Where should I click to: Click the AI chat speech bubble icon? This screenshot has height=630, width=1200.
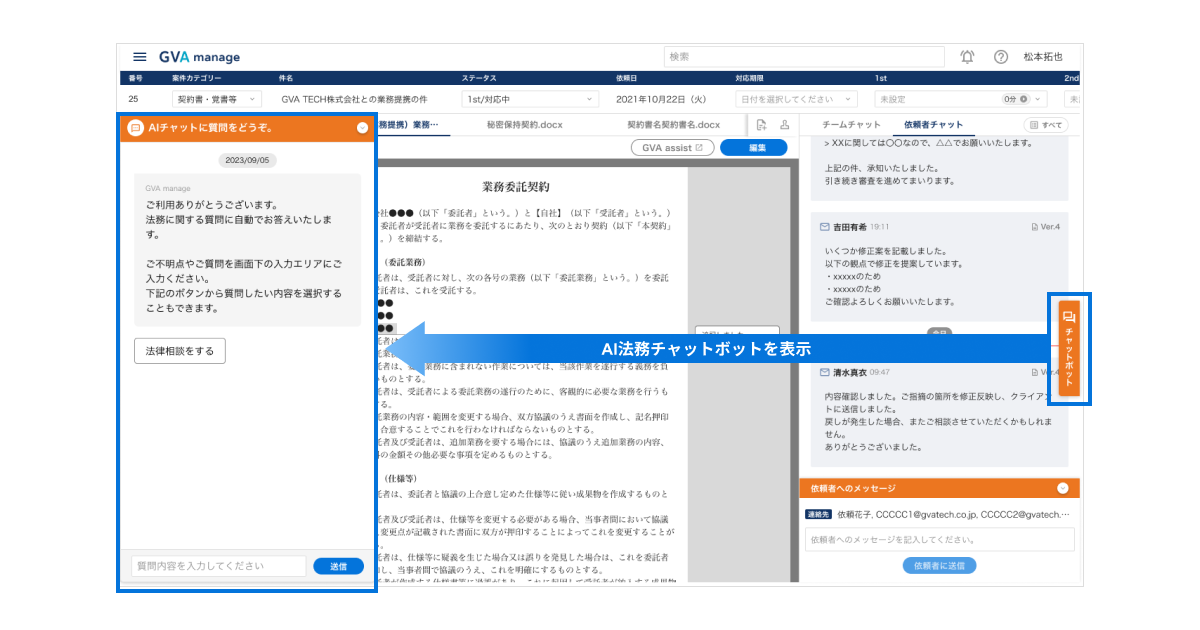tap(135, 128)
